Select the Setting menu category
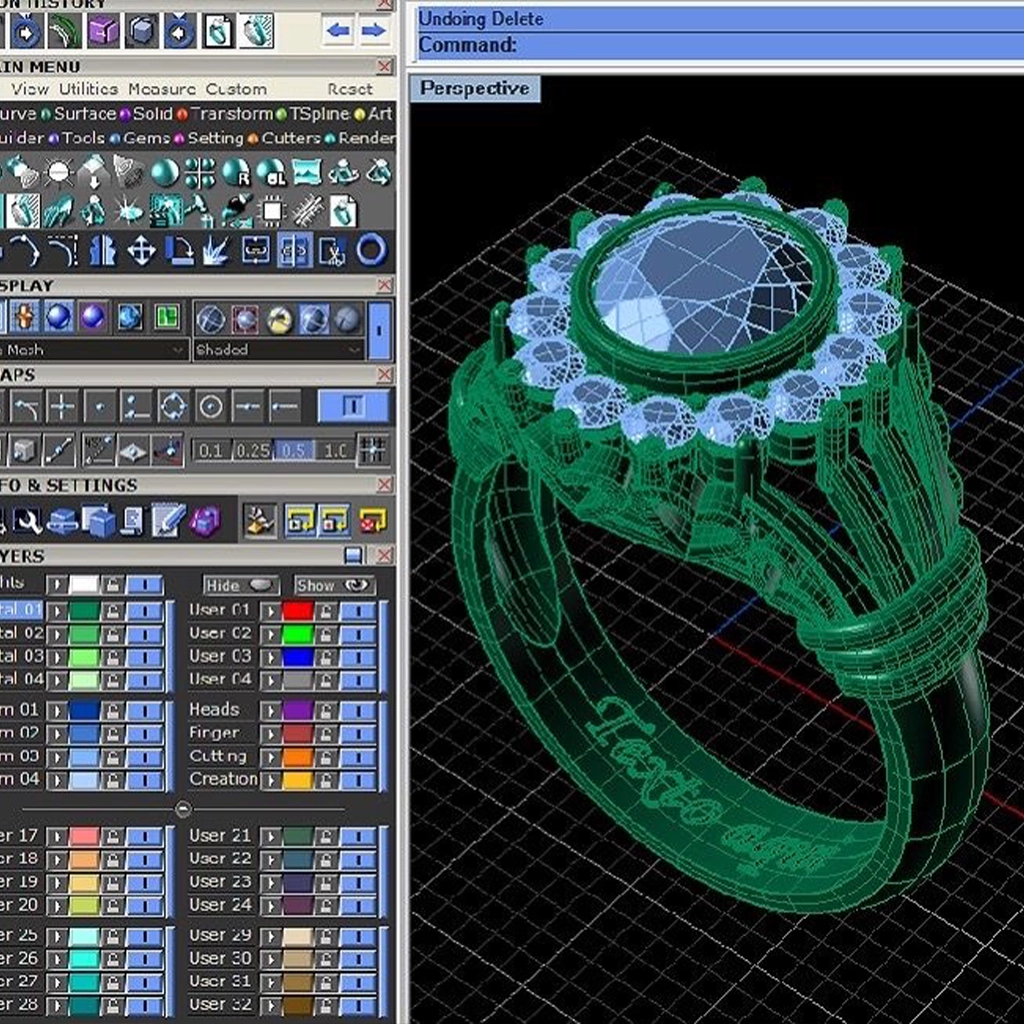Screen dimensions: 1024x1024 click(216, 138)
